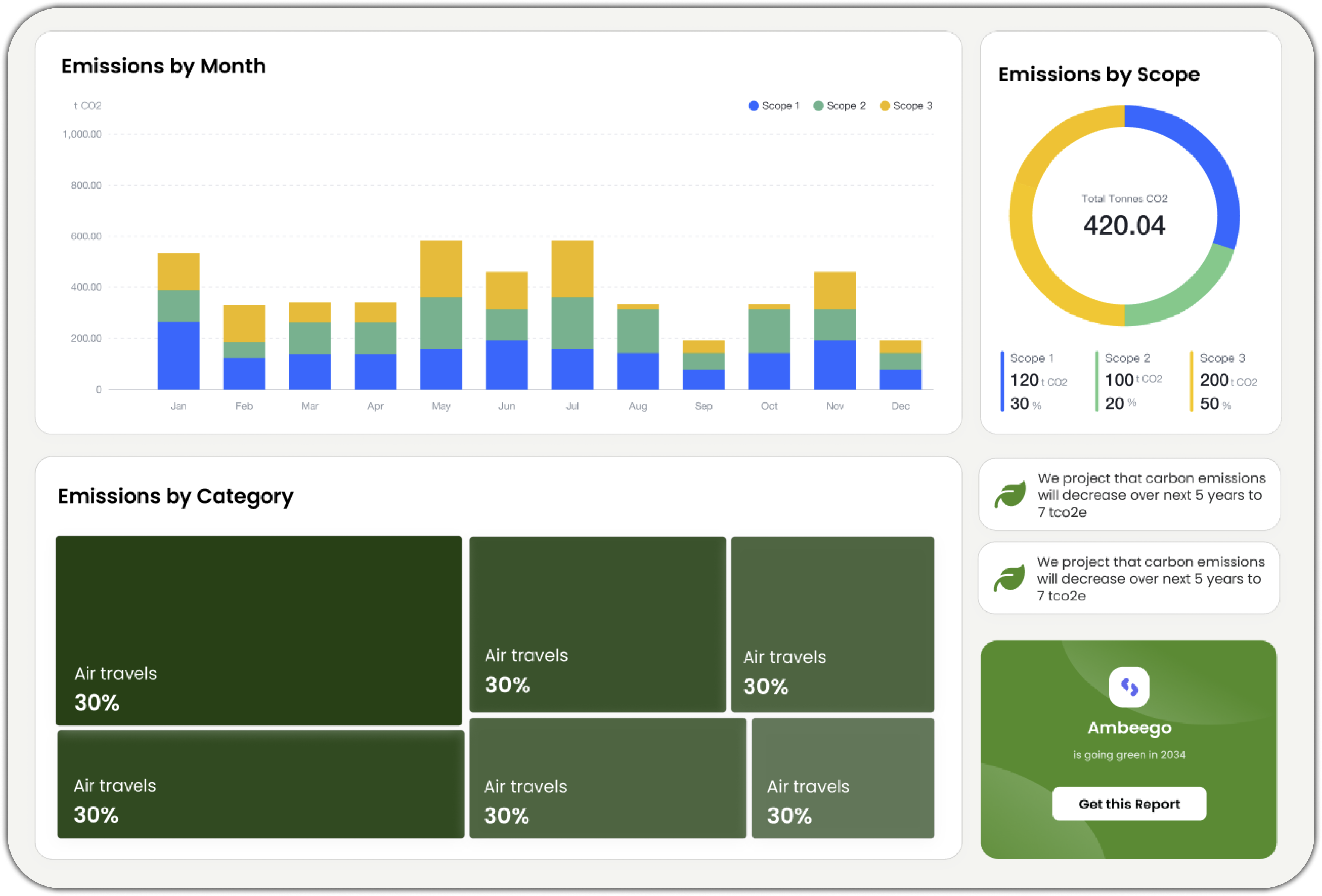Select the May stacked bar
Image resolution: width=1322 pixels, height=896 pixels.
pos(441,315)
